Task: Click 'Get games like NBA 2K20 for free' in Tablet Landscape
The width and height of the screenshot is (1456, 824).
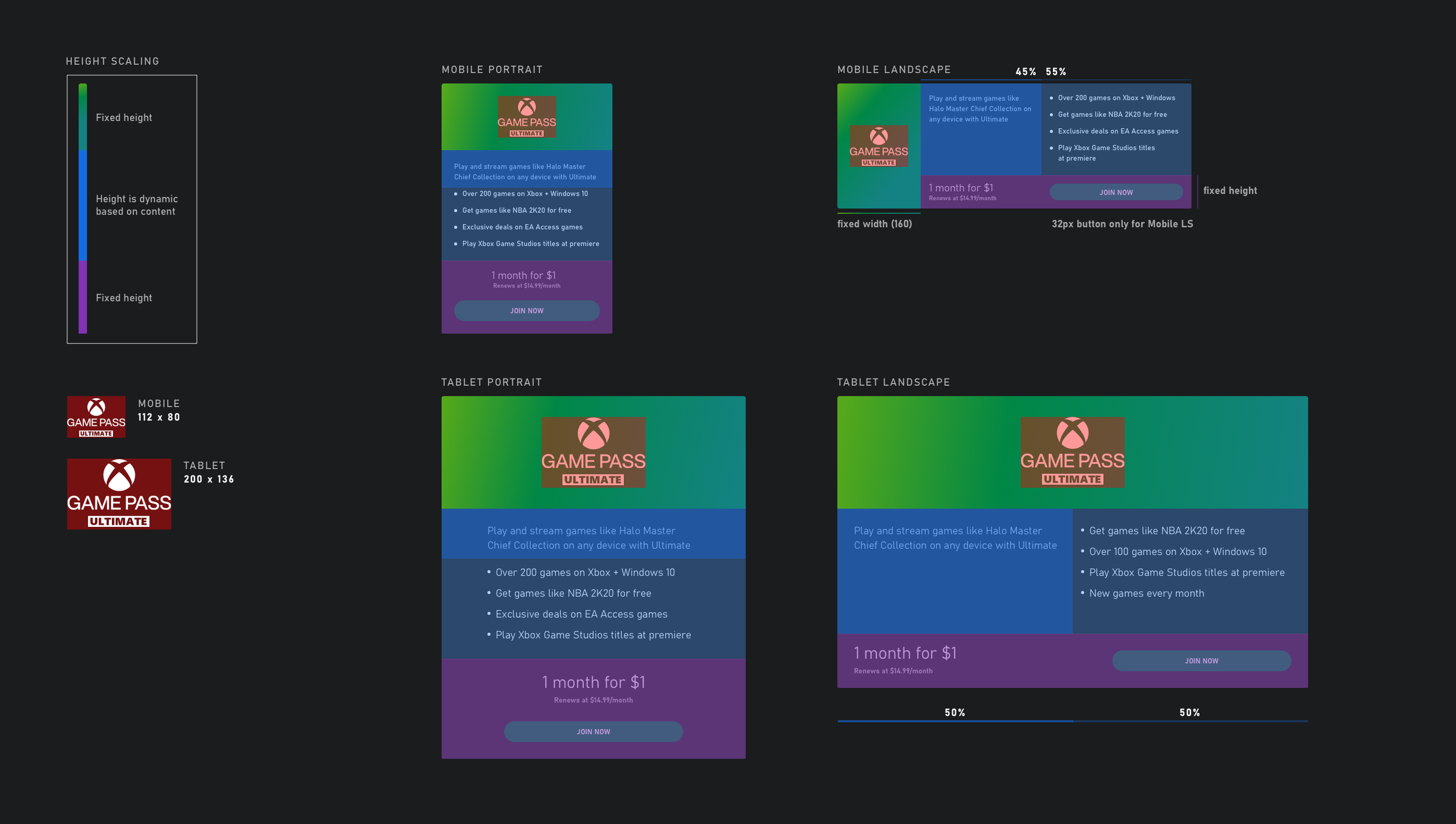Action: (1167, 531)
